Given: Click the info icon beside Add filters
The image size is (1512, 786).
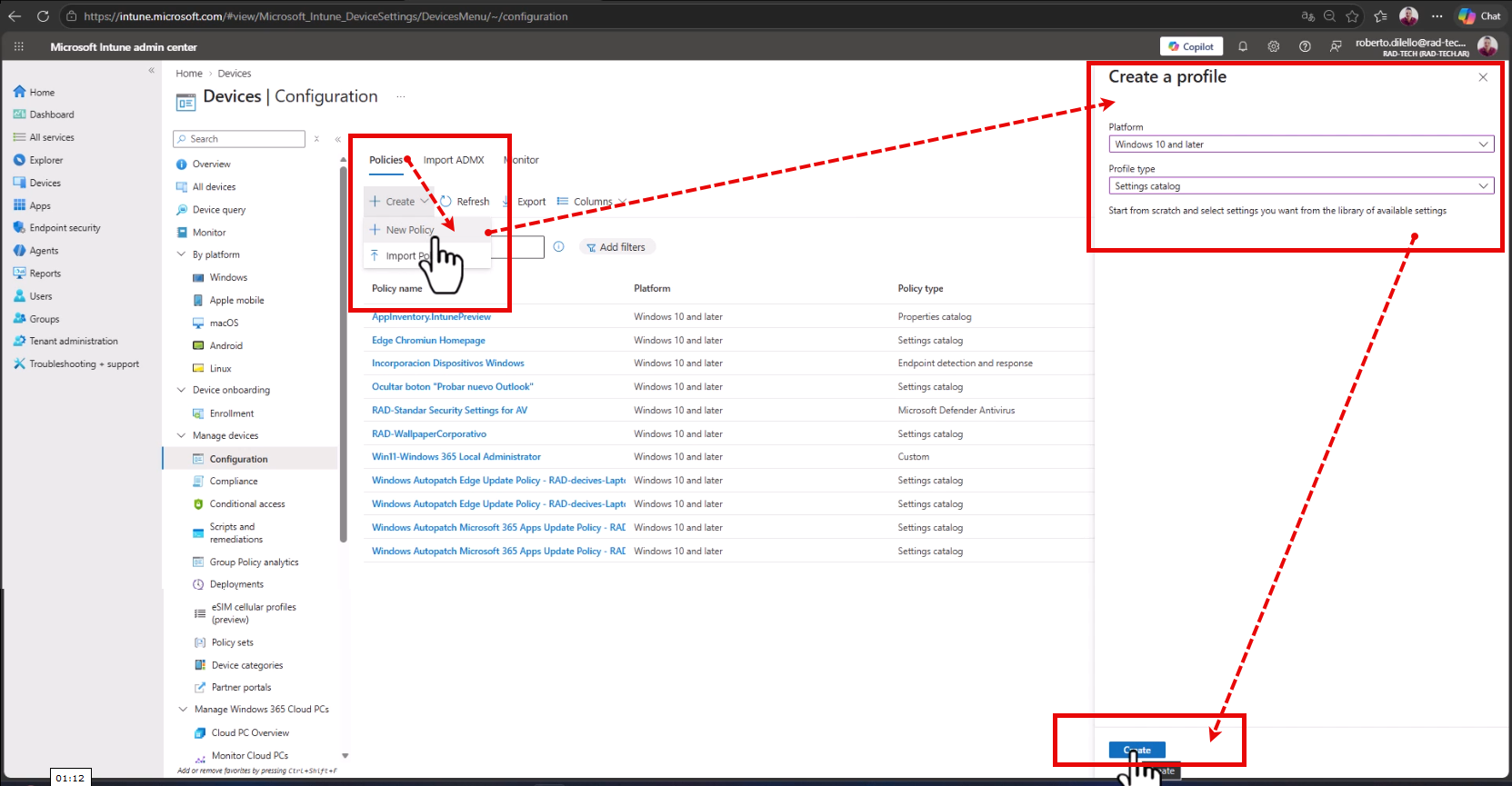Looking at the screenshot, I should pyautogui.click(x=559, y=247).
